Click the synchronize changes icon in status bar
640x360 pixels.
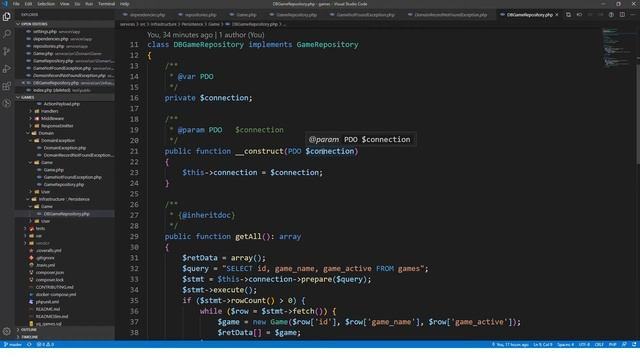(29, 344)
